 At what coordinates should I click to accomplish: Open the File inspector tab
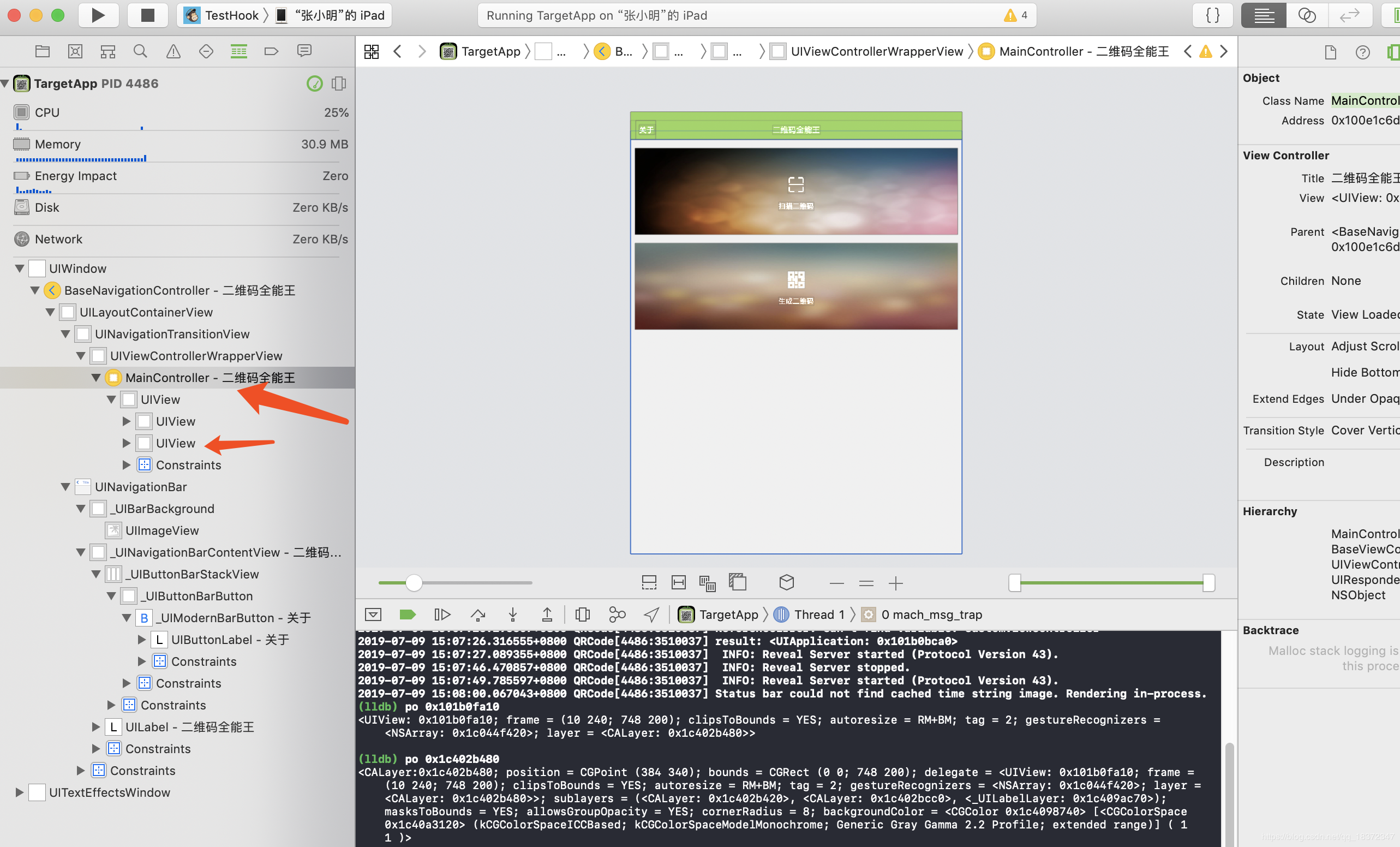click(1331, 53)
